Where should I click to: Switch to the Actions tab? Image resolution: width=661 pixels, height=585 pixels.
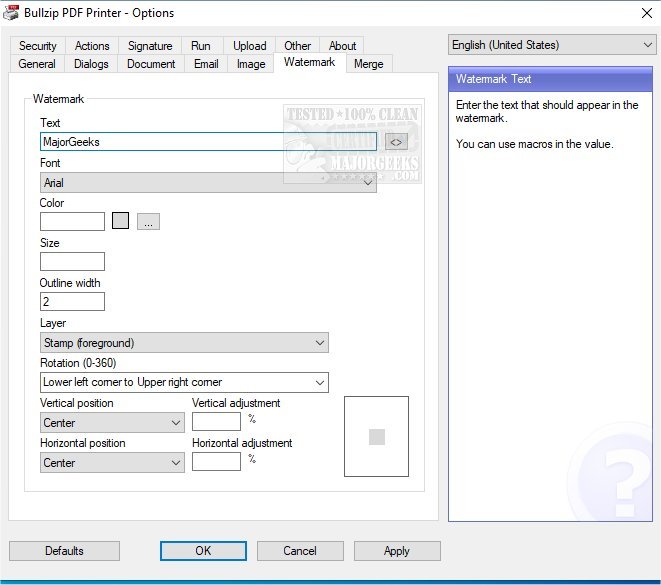pyautogui.click(x=92, y=46)
